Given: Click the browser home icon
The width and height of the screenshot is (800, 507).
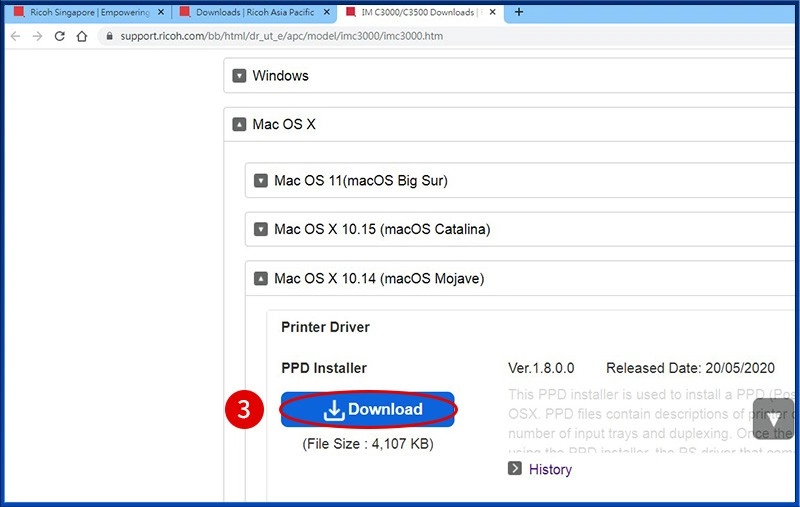Looking at the screenshot, I should point(83,36).
